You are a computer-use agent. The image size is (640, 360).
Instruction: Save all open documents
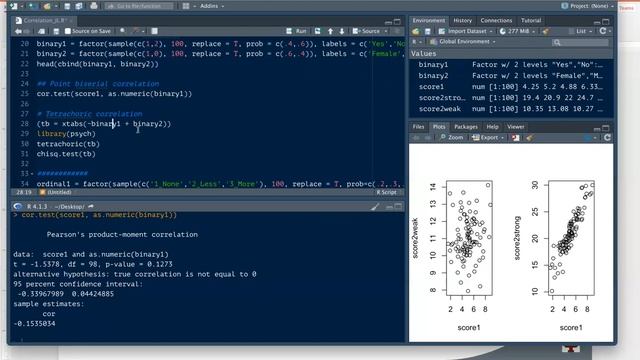[79, 6]
